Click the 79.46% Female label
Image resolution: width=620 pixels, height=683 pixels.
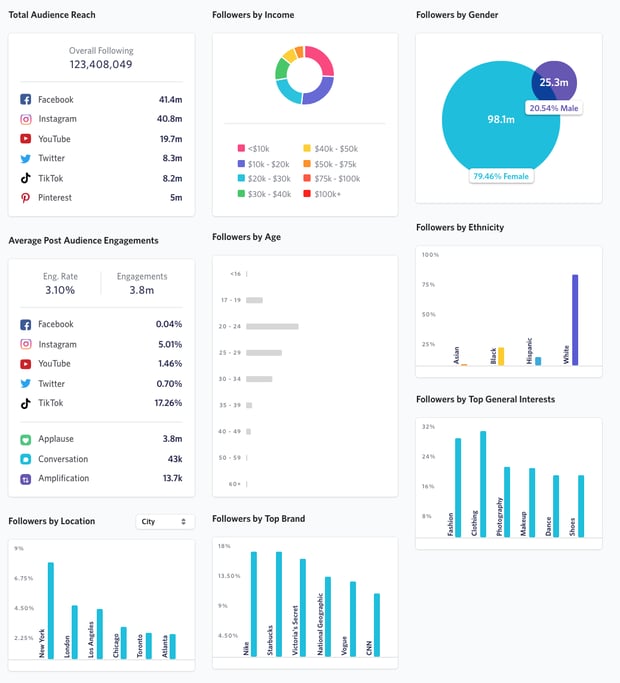(x=501, y=176)
